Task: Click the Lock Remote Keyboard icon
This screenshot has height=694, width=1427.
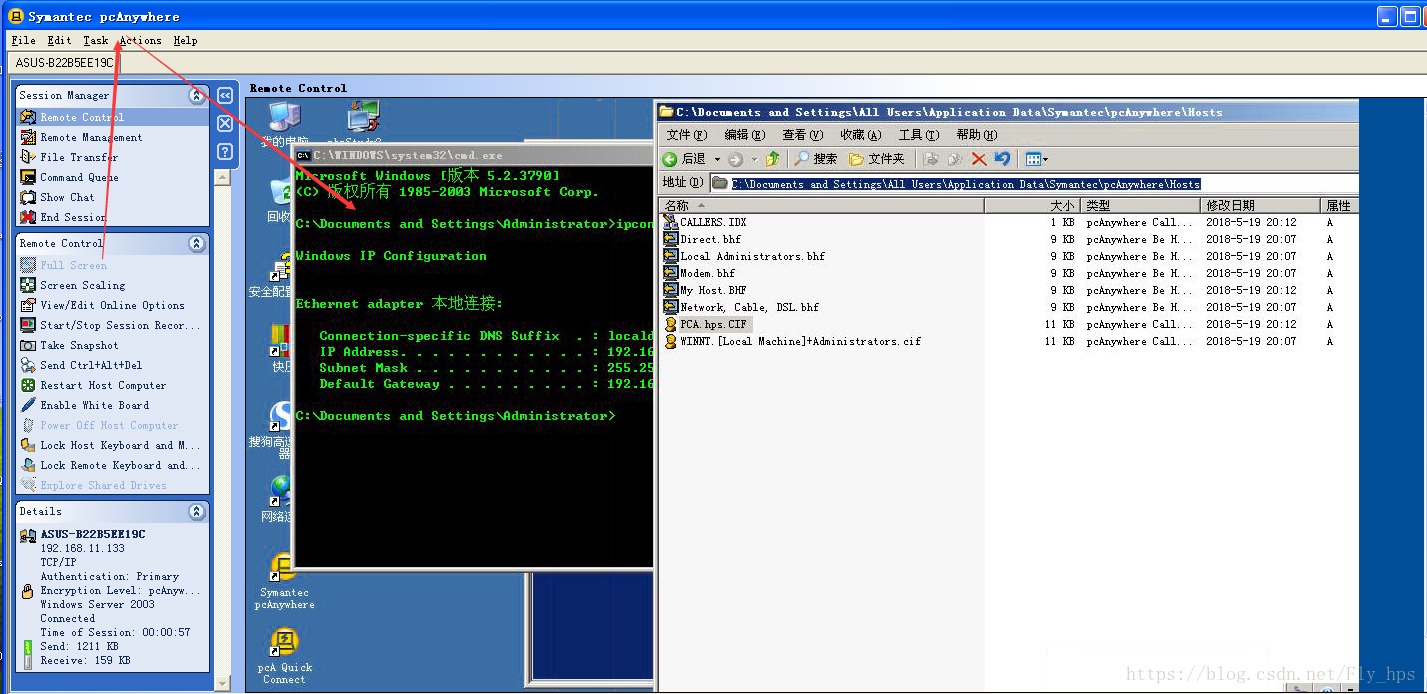Action: point(28,465)
